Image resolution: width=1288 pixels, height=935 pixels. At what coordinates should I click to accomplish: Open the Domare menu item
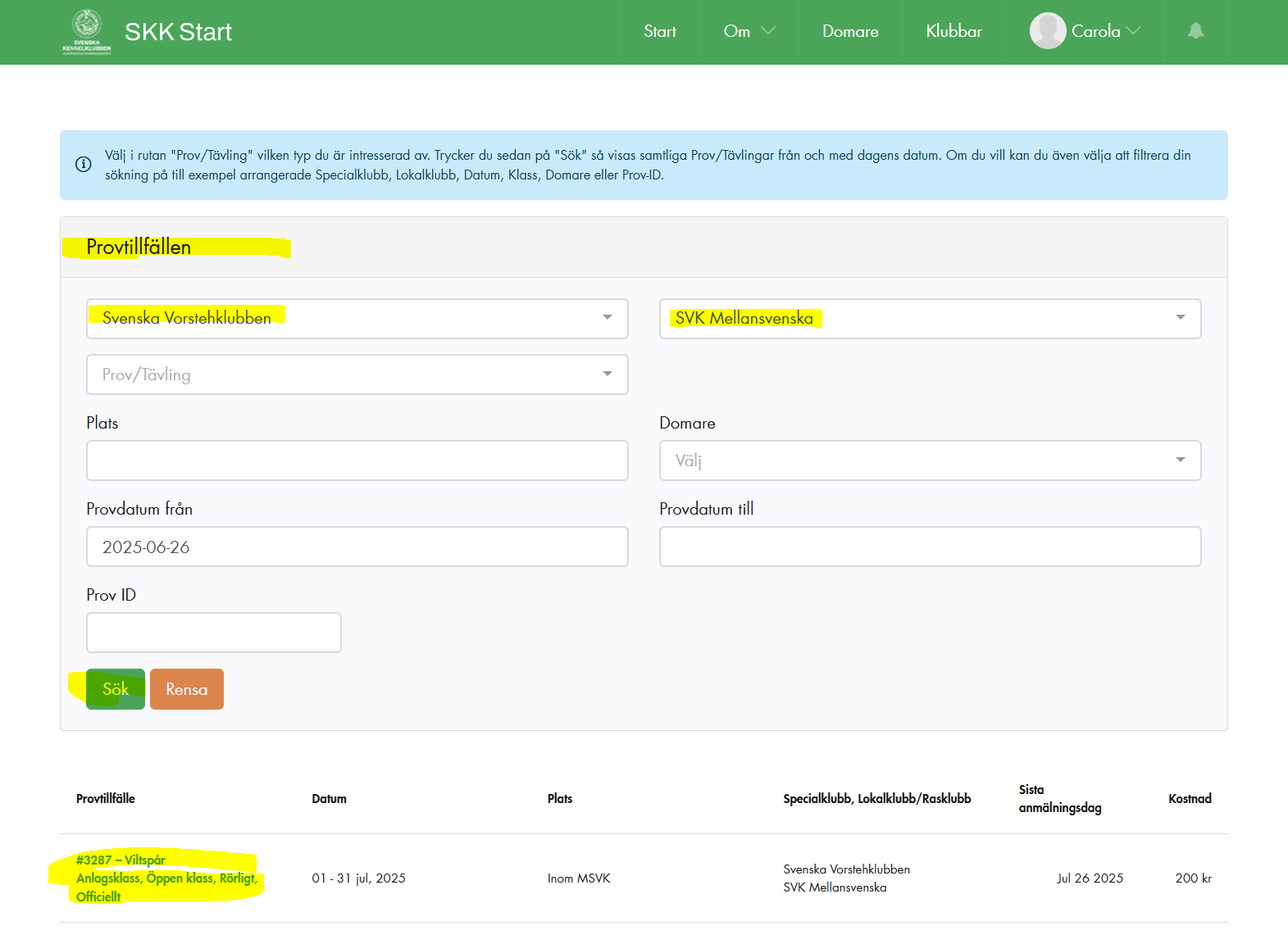pos(850,31)
